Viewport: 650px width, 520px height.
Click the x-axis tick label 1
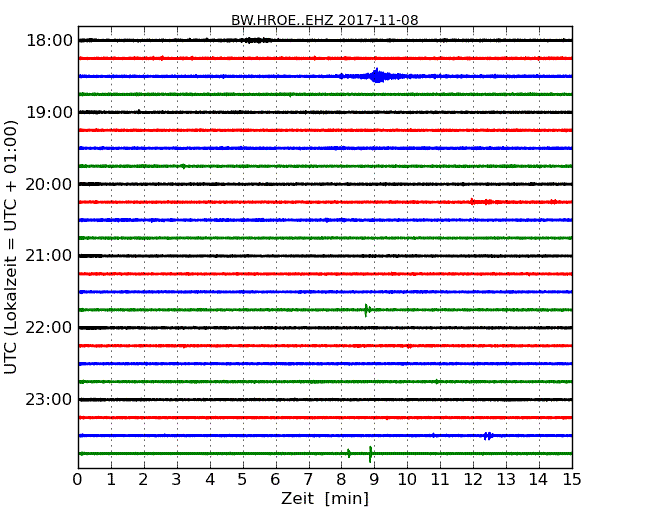click(x=111, y=480)
